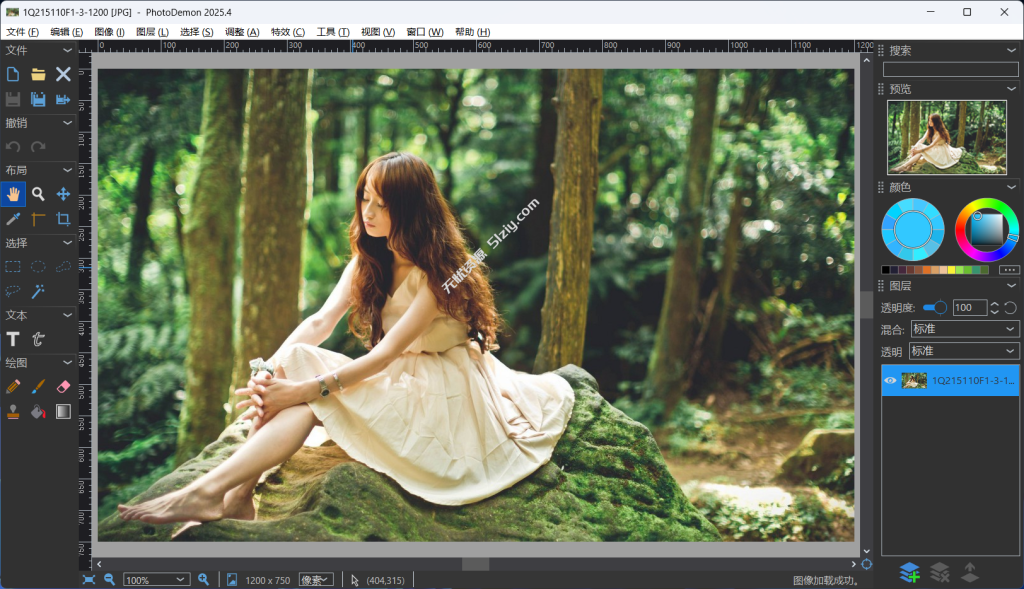Click the 搜索 search input field
The width and height of the screenshot is (1024, 589).
pyautogui.click(x=950, y=69)
